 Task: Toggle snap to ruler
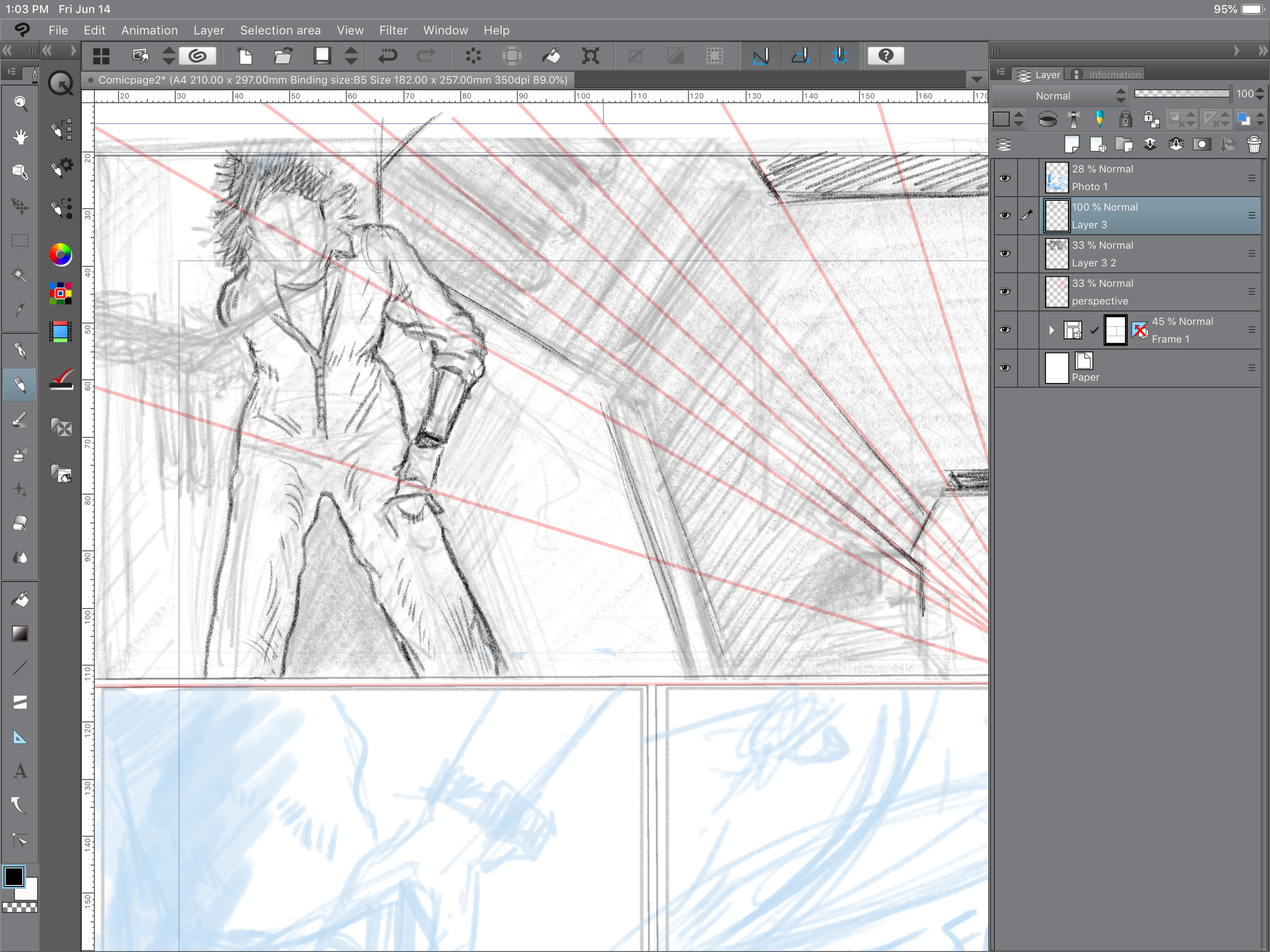761,56
